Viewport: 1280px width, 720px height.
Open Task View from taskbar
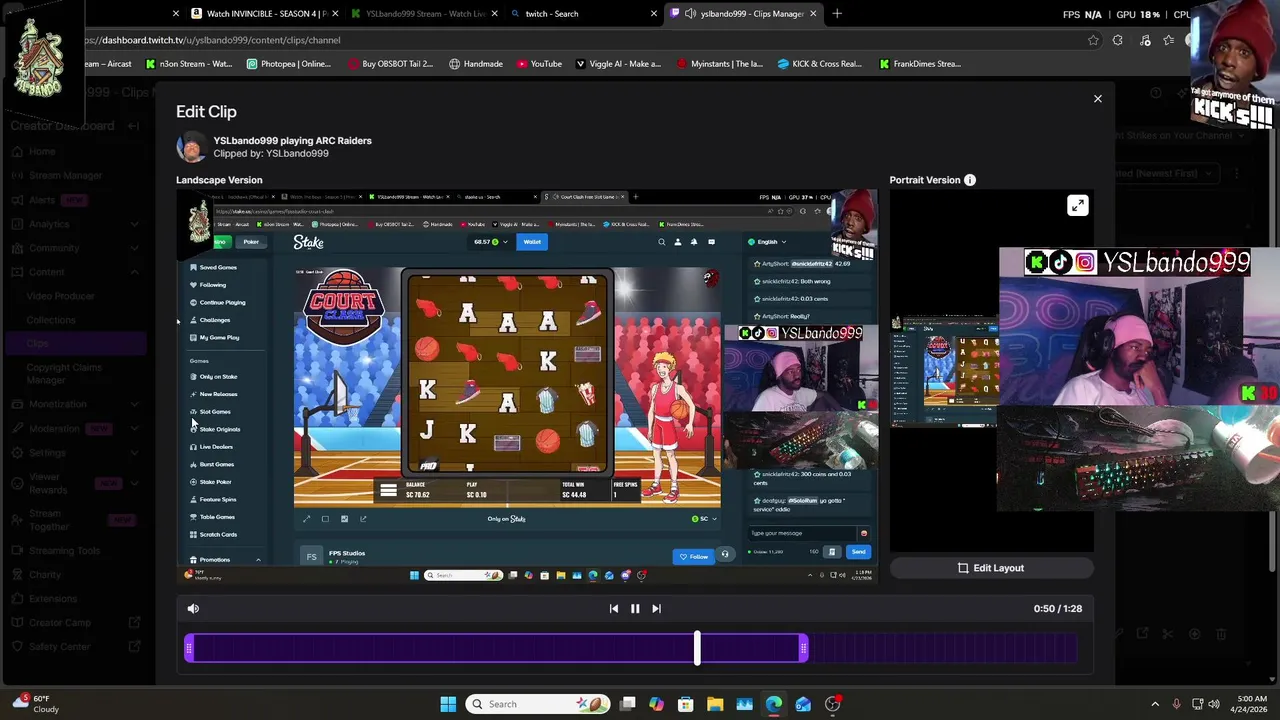point(627,704)
